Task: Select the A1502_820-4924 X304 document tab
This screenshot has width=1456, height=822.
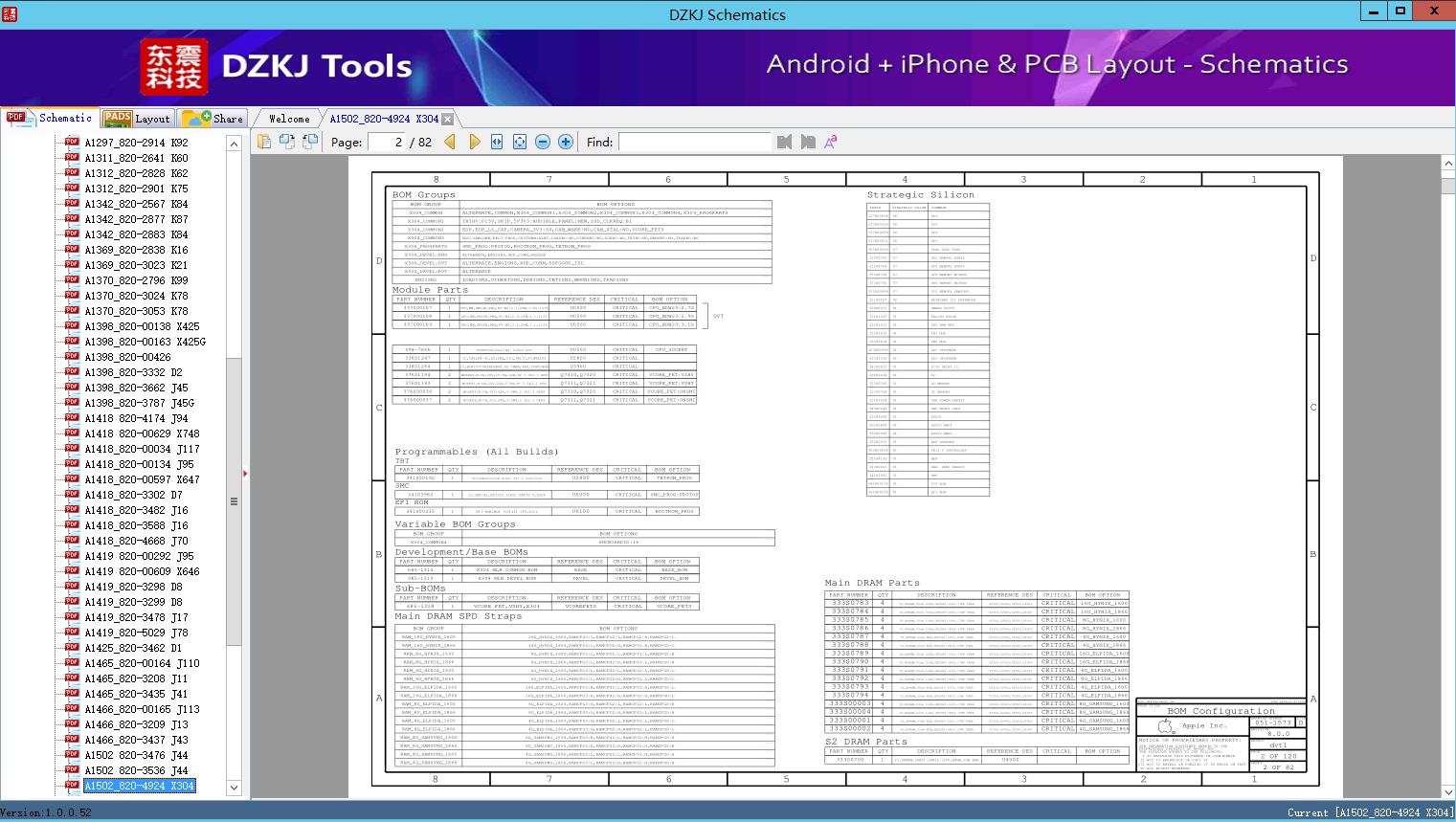Action: (x=384, y=119)
